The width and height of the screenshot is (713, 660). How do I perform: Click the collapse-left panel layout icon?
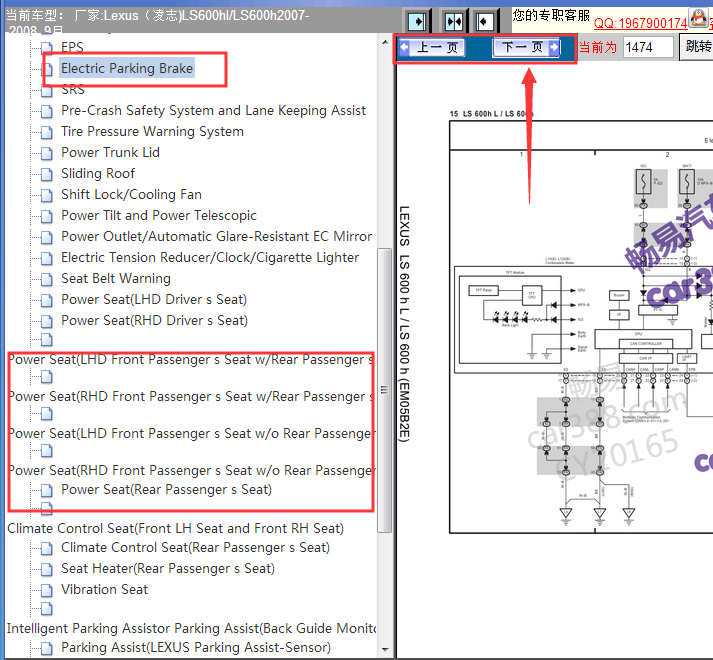[x=484, y=21]
